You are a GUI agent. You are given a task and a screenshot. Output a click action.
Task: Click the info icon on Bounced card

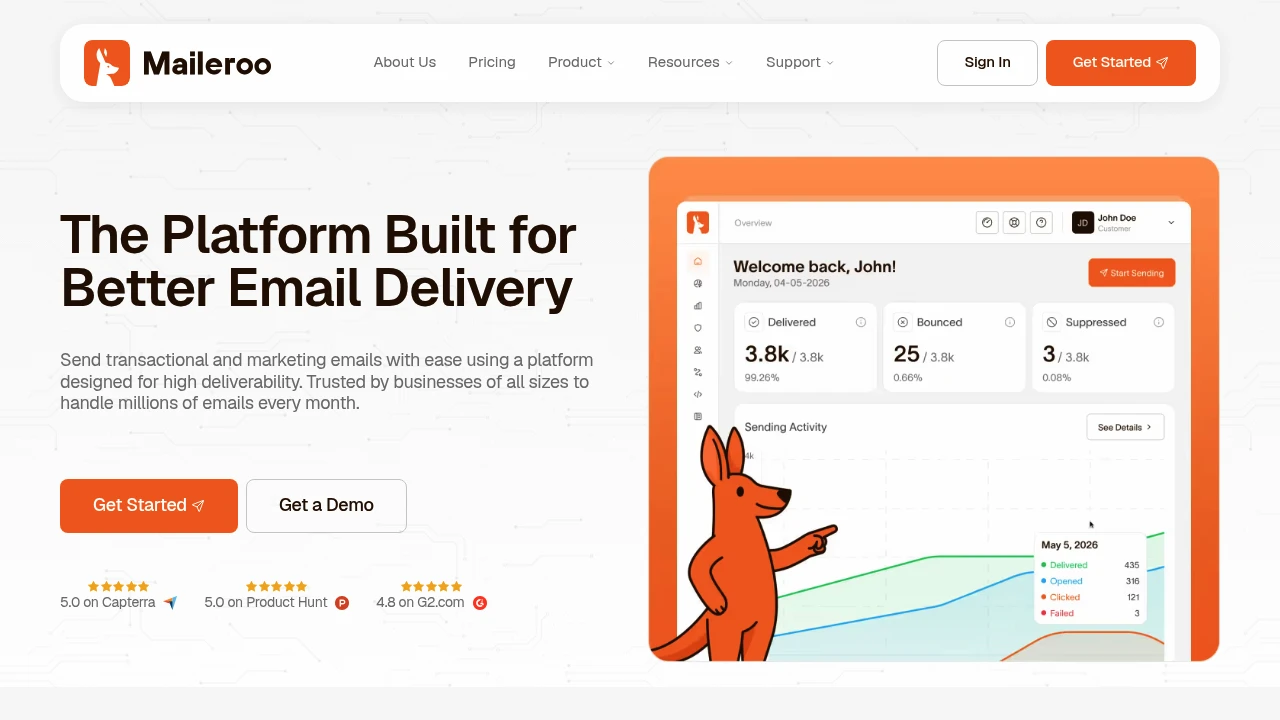click(x=1010, y=322)
